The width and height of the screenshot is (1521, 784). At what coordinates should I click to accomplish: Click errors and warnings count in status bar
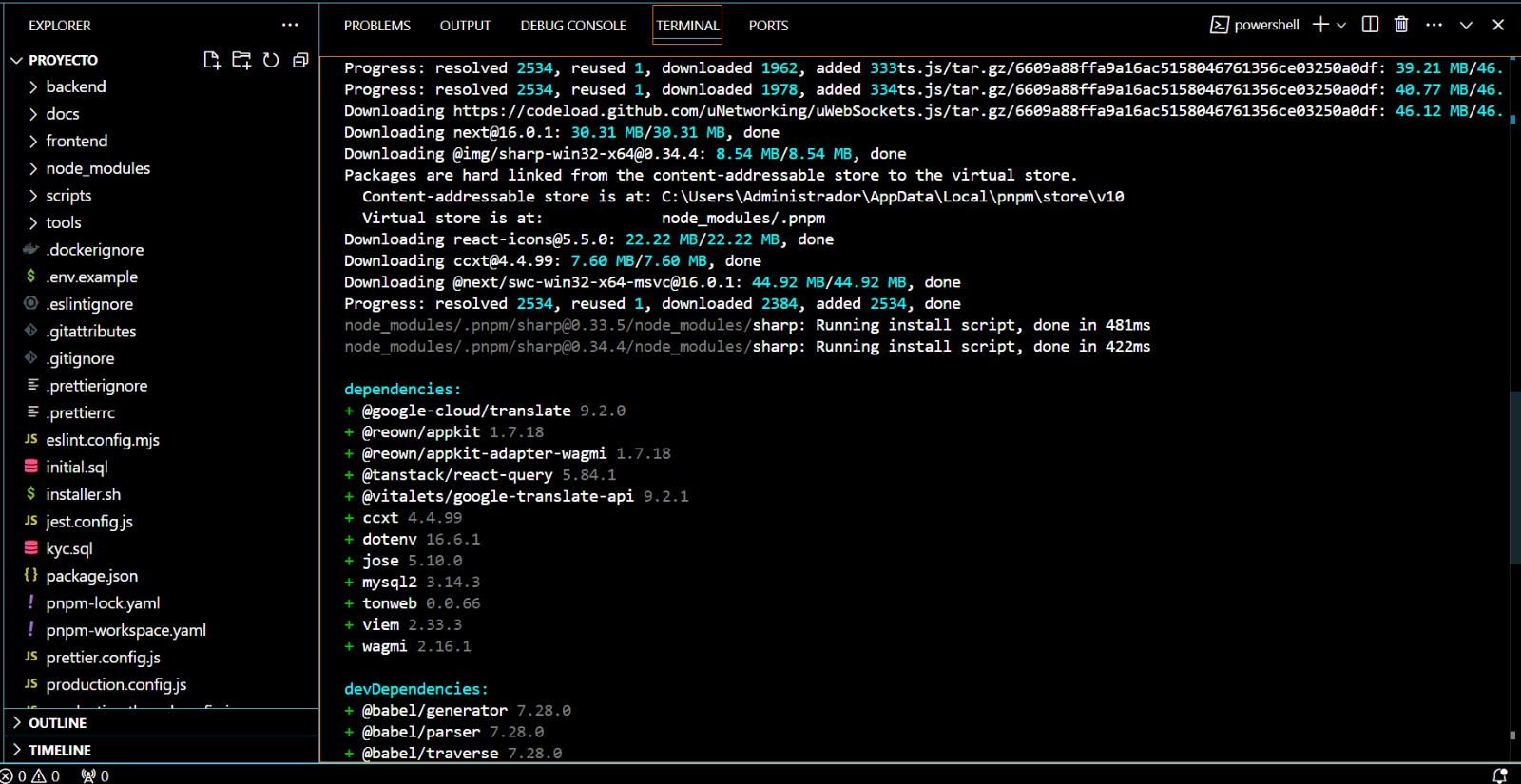click(30, 775)
